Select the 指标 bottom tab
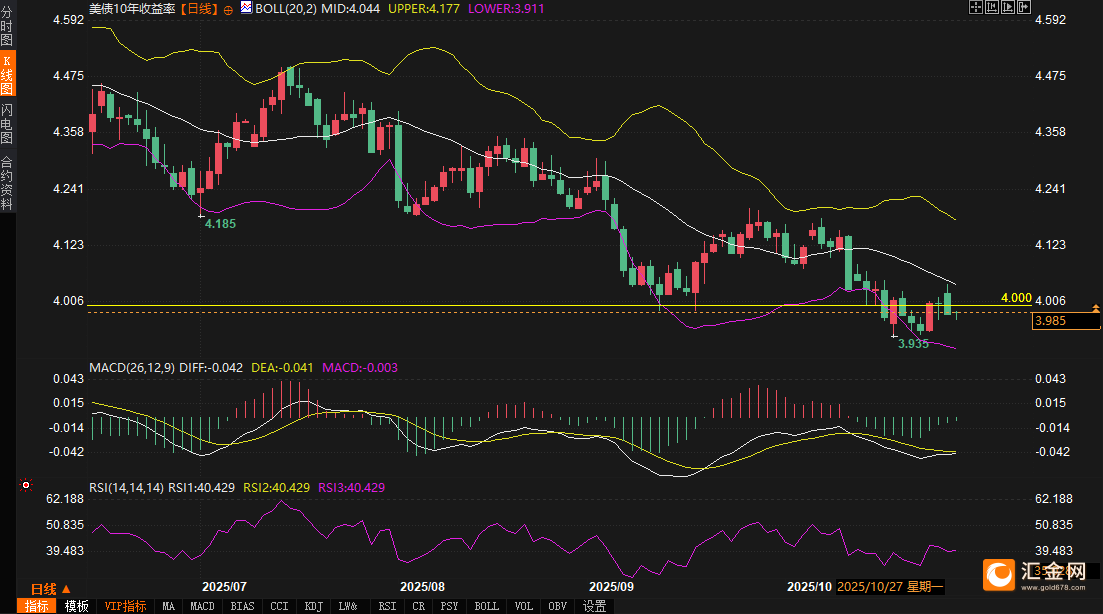 [37, 606]
